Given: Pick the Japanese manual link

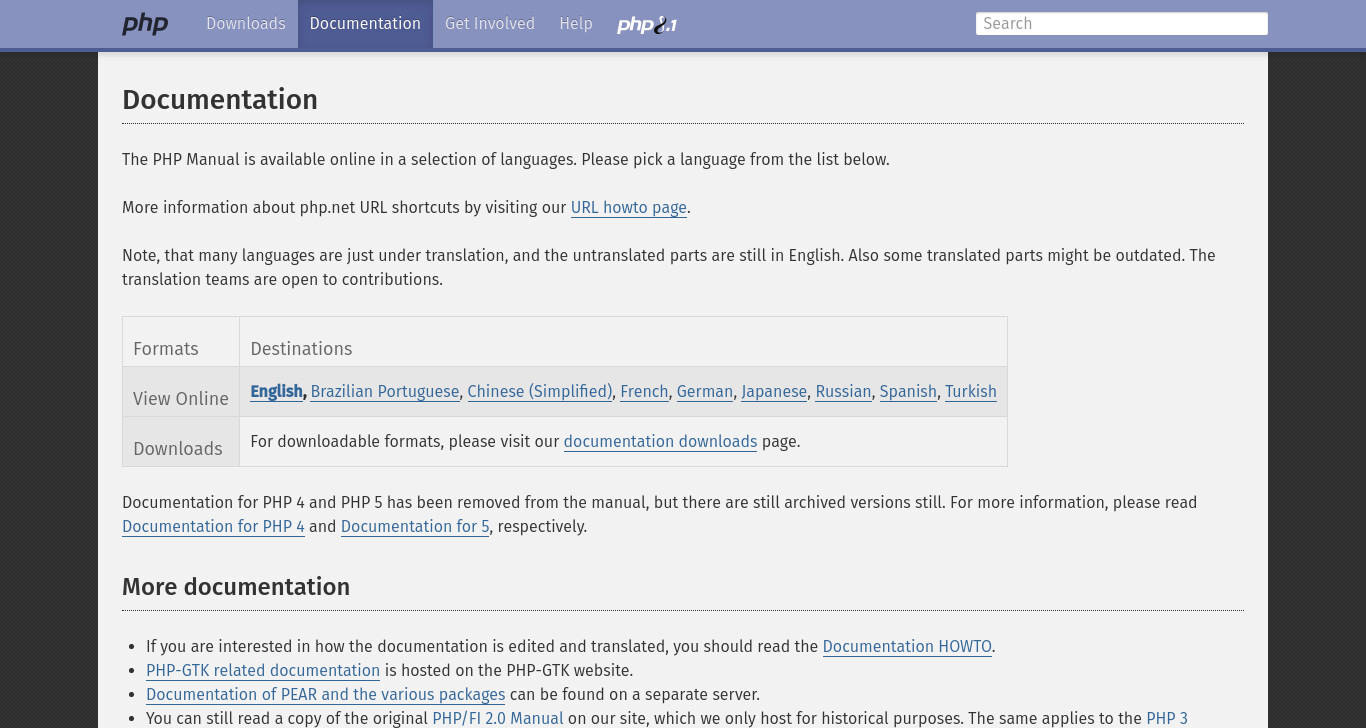Looking at the screenshot, I should (774, 392).
